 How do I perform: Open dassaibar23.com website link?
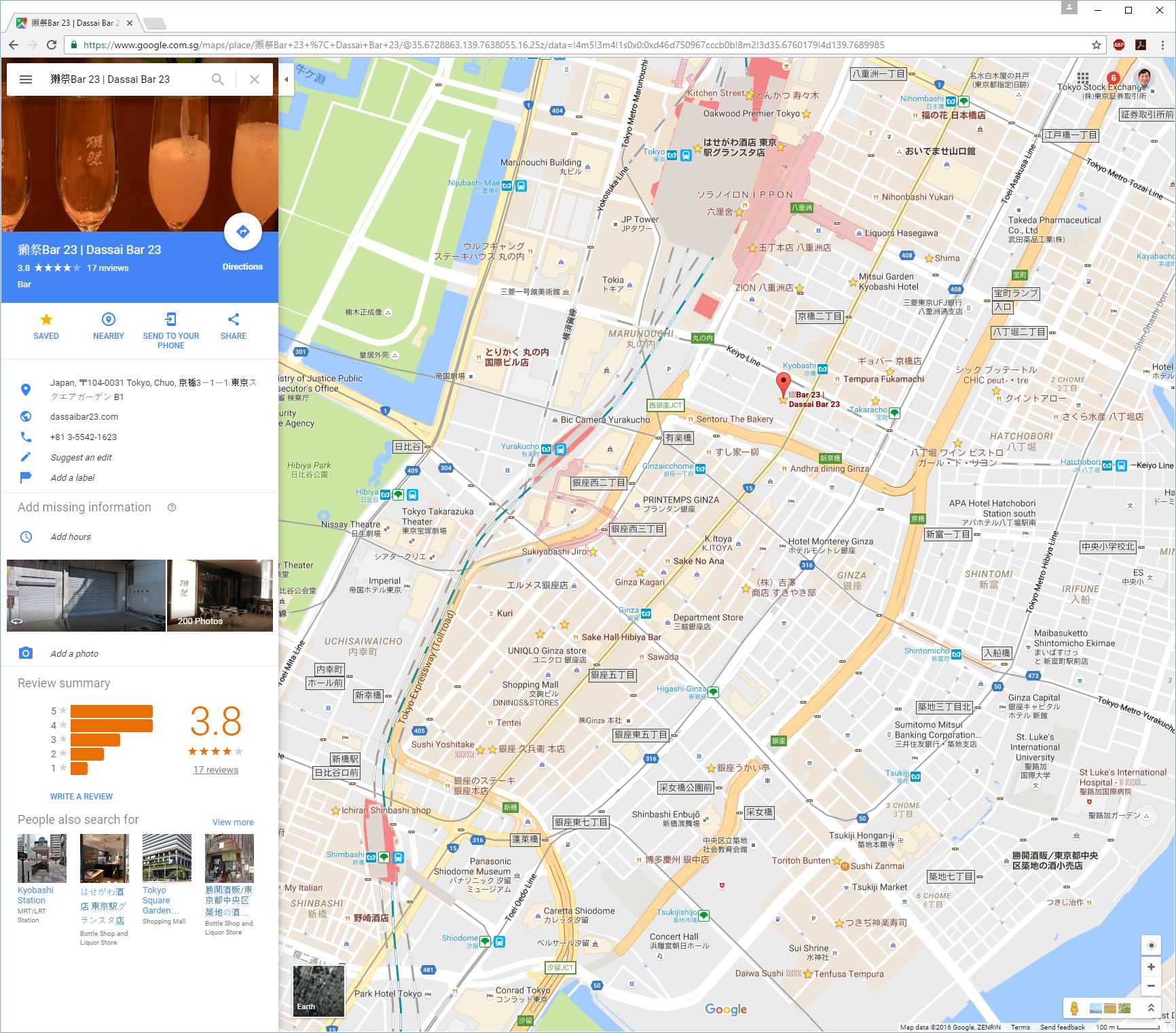click(x=84, y=417)
